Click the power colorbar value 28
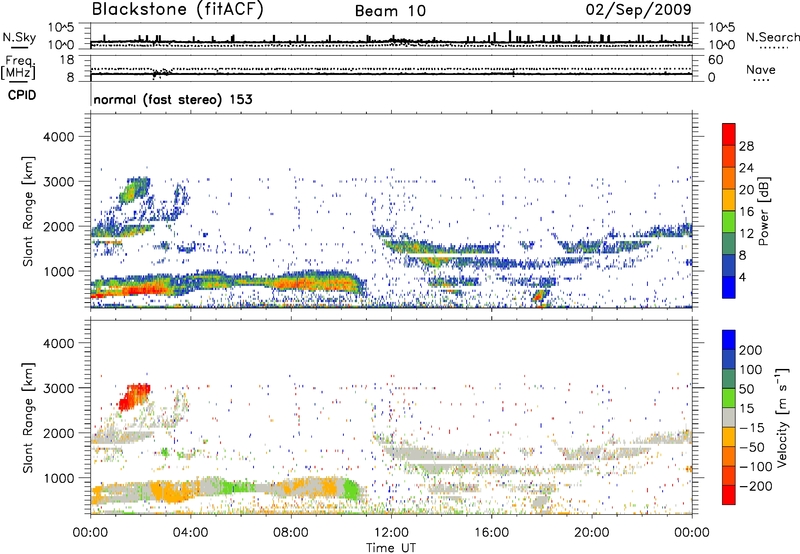This screenshot has height=554, width=800. [746, 146]
